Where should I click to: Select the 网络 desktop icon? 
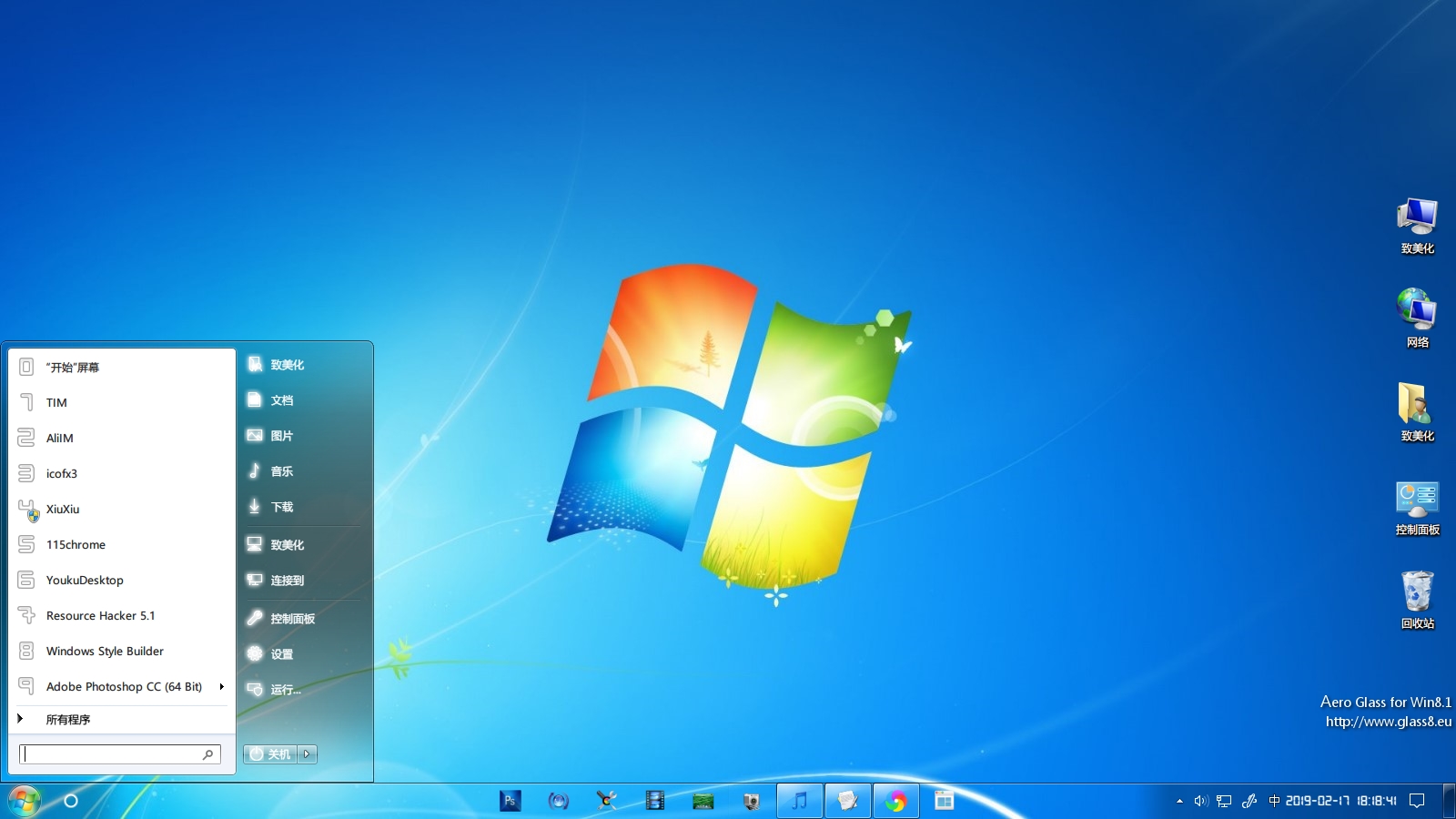click(1417, 318)
